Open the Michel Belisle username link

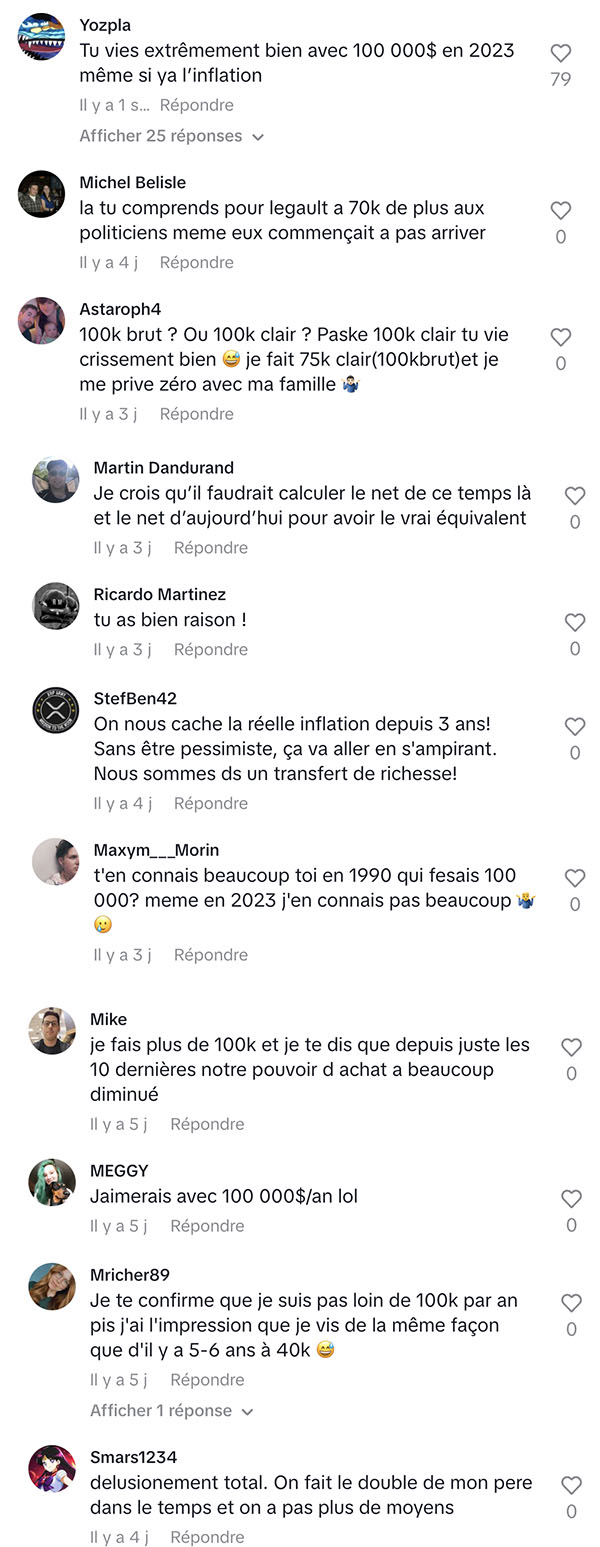(x=133, y=183)
